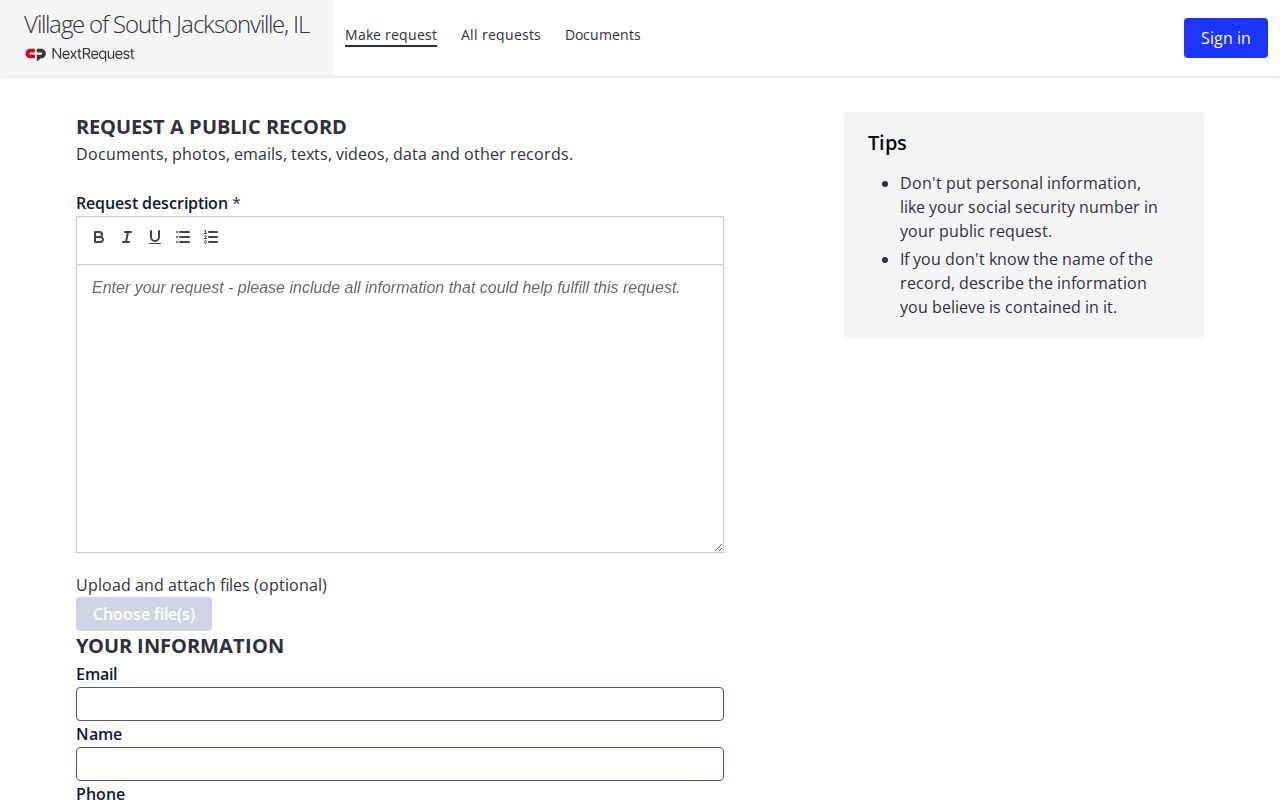The width and height of the screenshot is (1280, 800).
Task: Grab the description box resize handle
Action: (717, 546)
